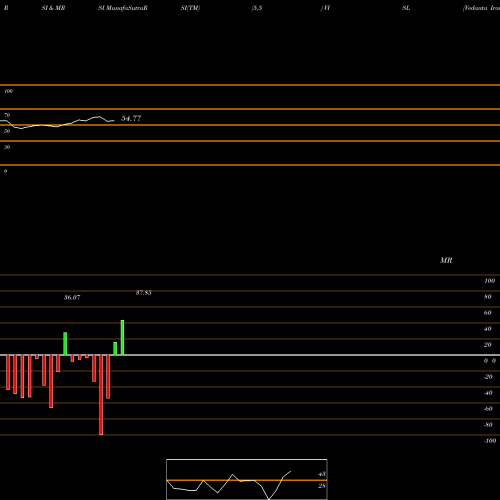Click the "SI(TM)" header text
The height and width of the screenshot is (500, 500).
click(190, 8)
